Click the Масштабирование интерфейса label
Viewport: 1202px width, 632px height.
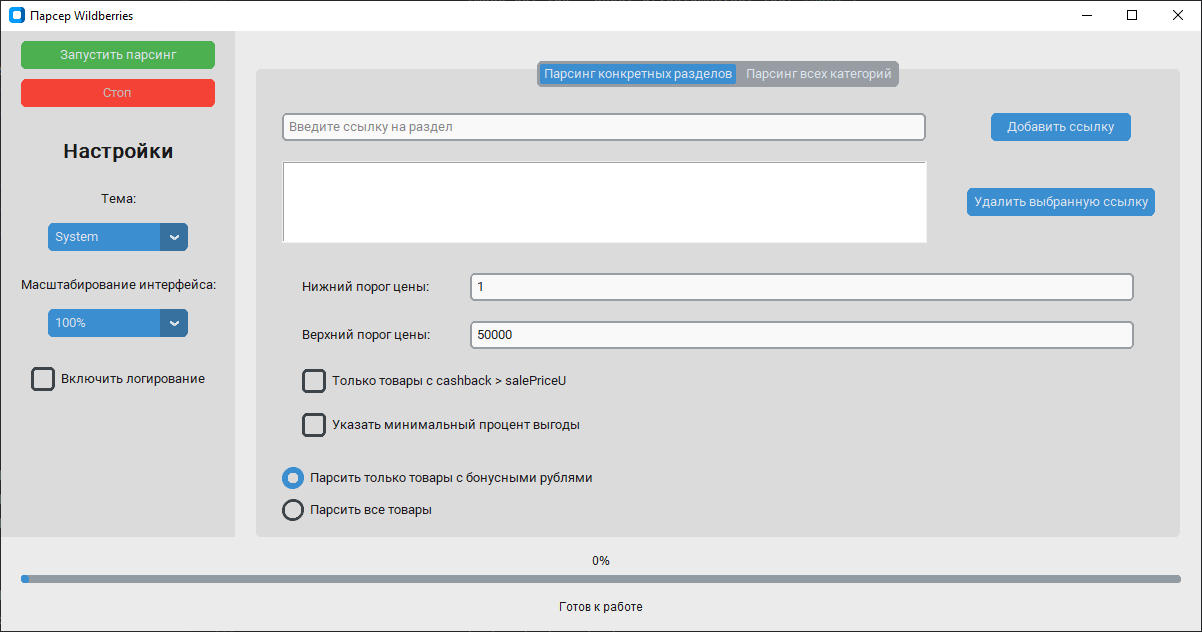(118, 285)
